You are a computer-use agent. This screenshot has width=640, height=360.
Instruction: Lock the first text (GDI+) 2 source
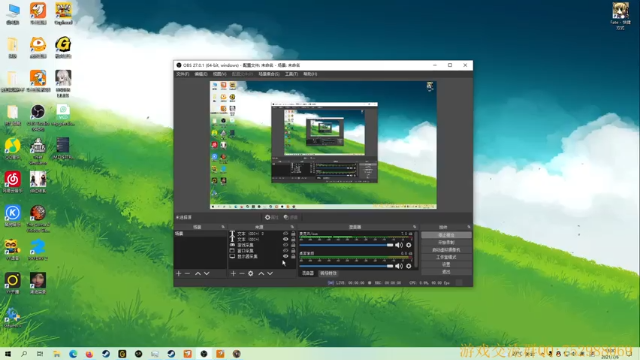click(293, 233)
